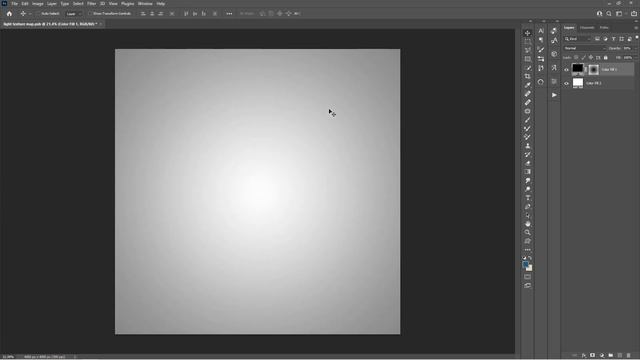
Task: Switch to the Channels tab
Action: click(x=587, y=28)
